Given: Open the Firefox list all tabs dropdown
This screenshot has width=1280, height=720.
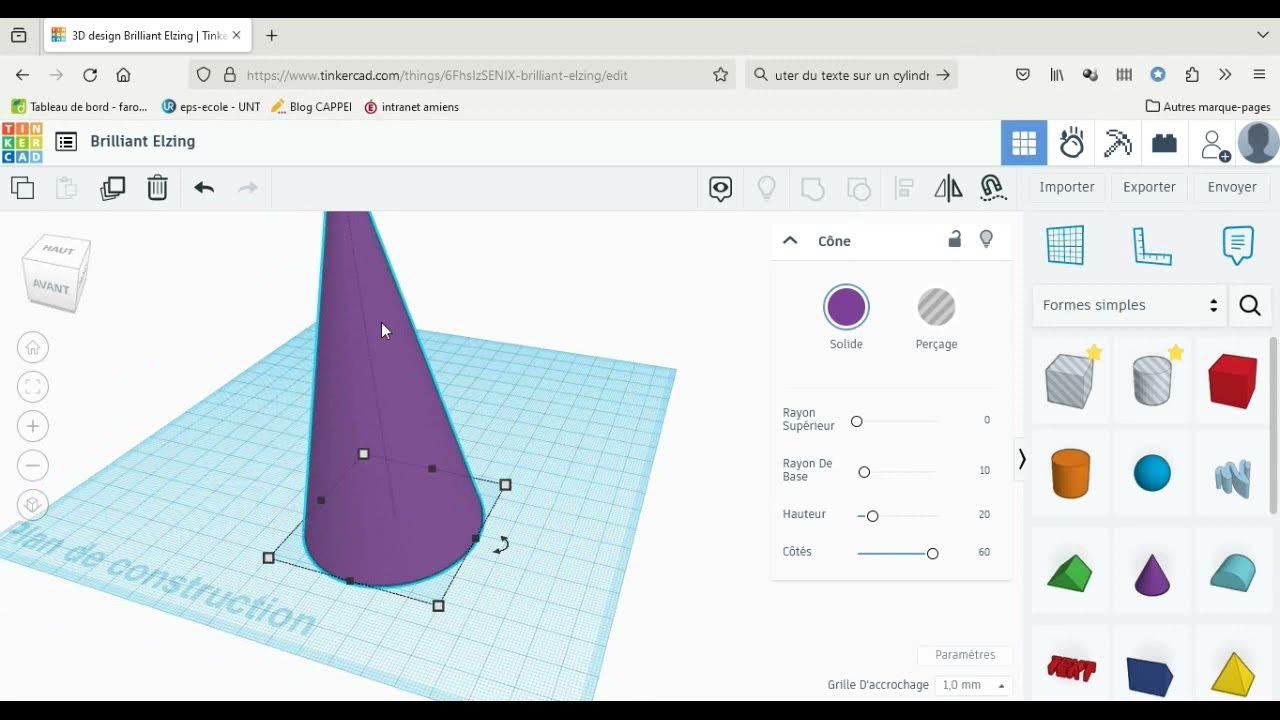Looking at the screenshot, I should pos(1262,35).
